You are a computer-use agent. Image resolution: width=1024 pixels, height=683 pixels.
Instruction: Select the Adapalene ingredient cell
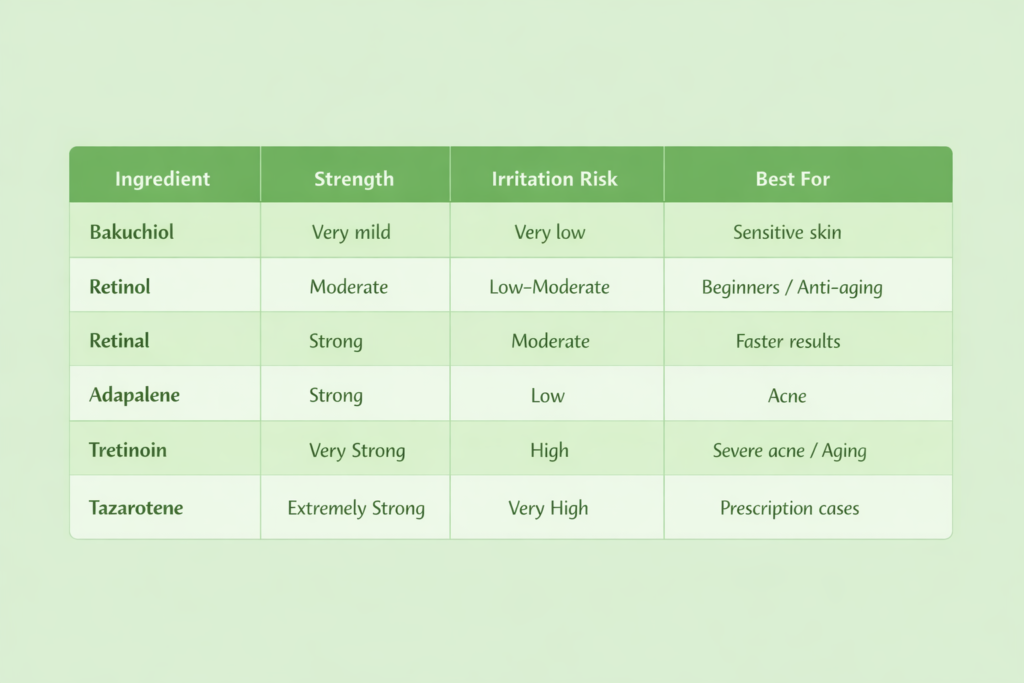[134, 395]
